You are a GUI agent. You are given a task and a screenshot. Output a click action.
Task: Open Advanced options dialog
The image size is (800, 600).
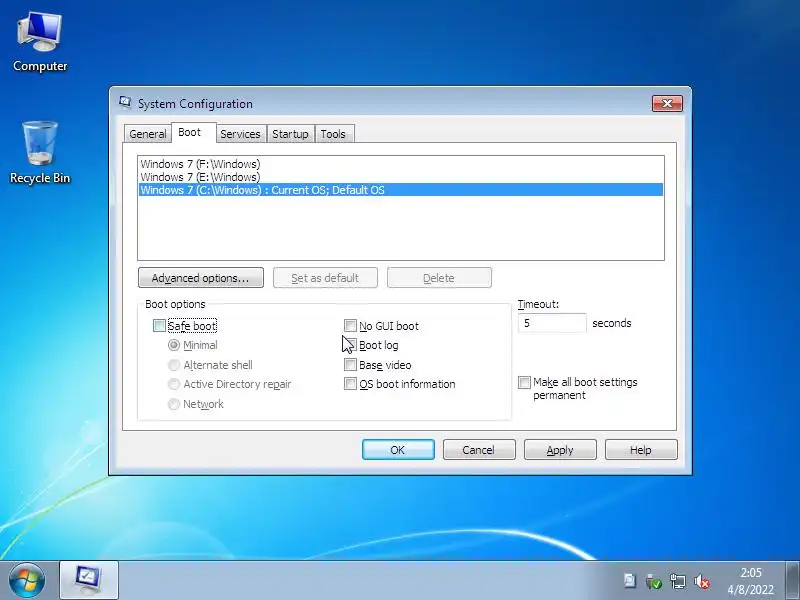[201, 278]
